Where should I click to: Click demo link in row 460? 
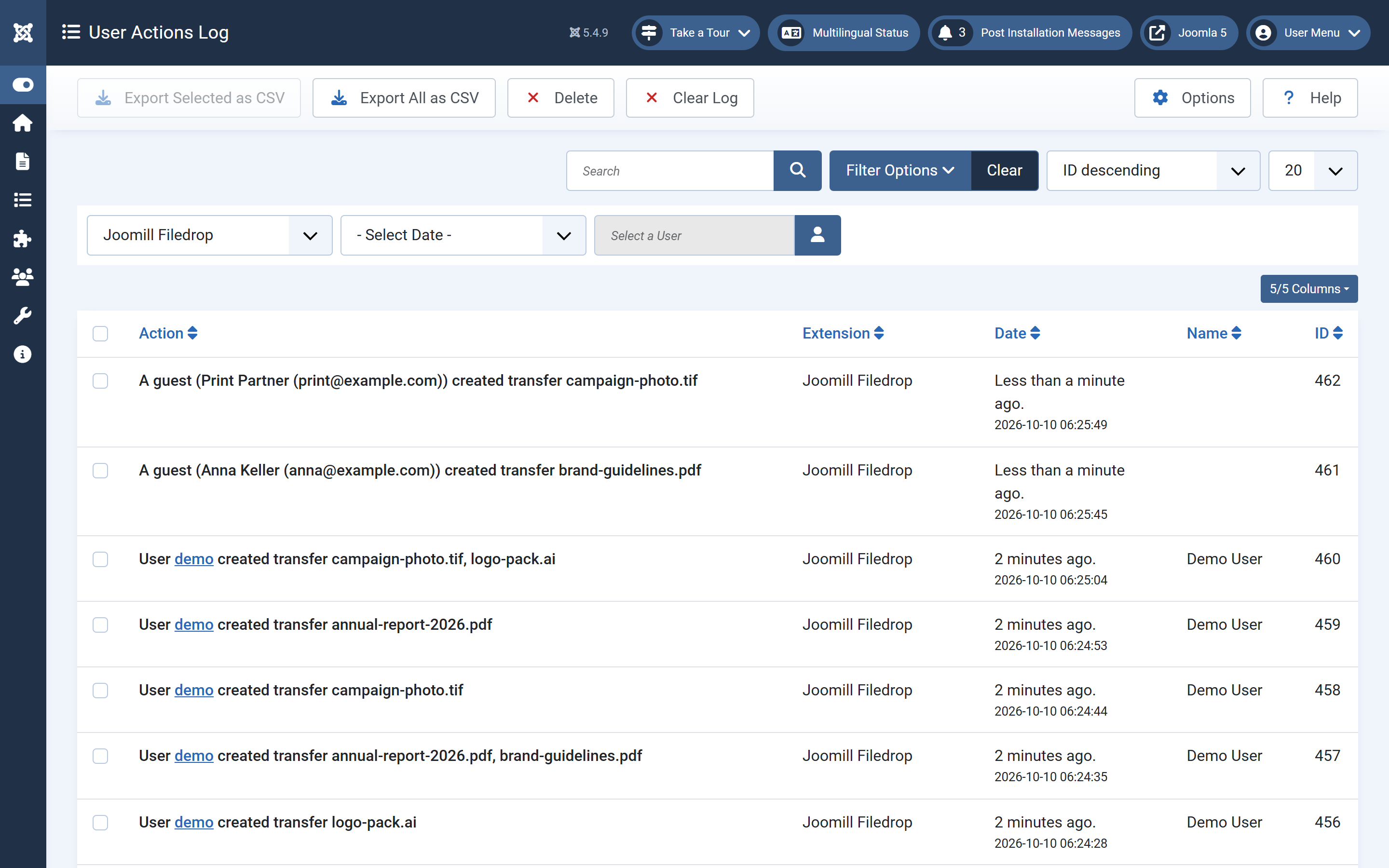194,559
